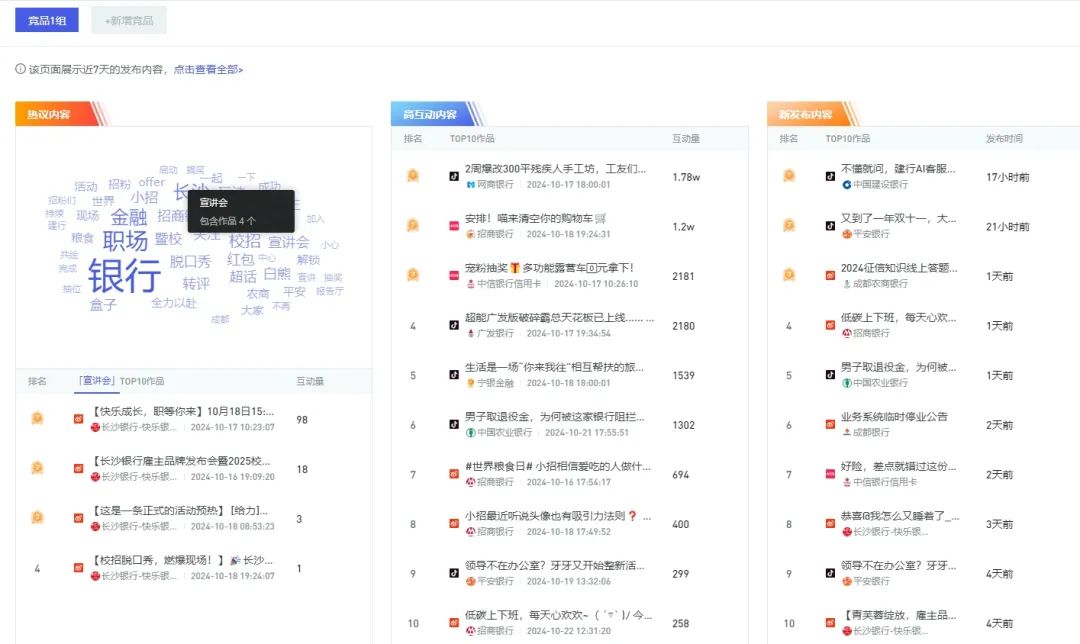Click Douyin icon beside 领导不在办公室？牙牙又开始整新活
This screenshot has width=1080, height=644.
click(x=454, y=573)
